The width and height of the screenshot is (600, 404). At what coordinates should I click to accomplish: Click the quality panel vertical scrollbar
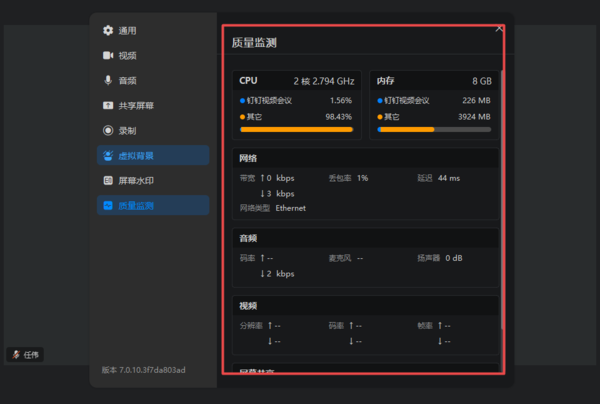coord(502,199)
